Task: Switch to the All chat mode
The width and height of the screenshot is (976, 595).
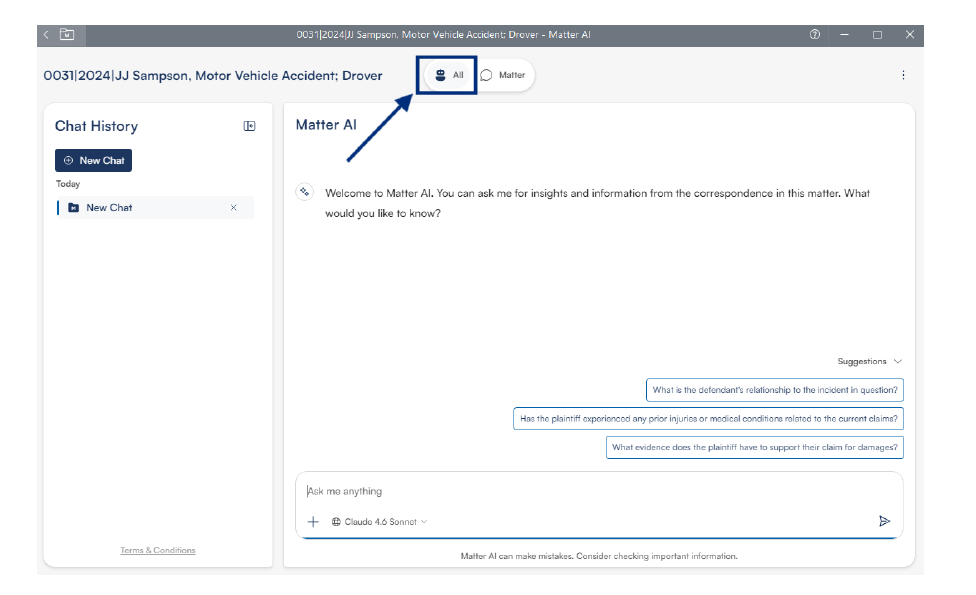Action: [449, 75]
